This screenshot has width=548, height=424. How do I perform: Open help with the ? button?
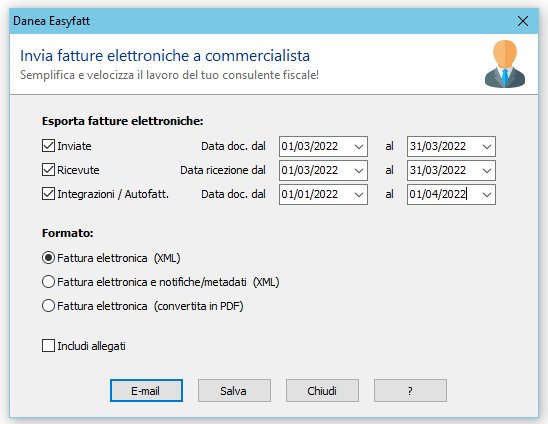click(410, 390)
